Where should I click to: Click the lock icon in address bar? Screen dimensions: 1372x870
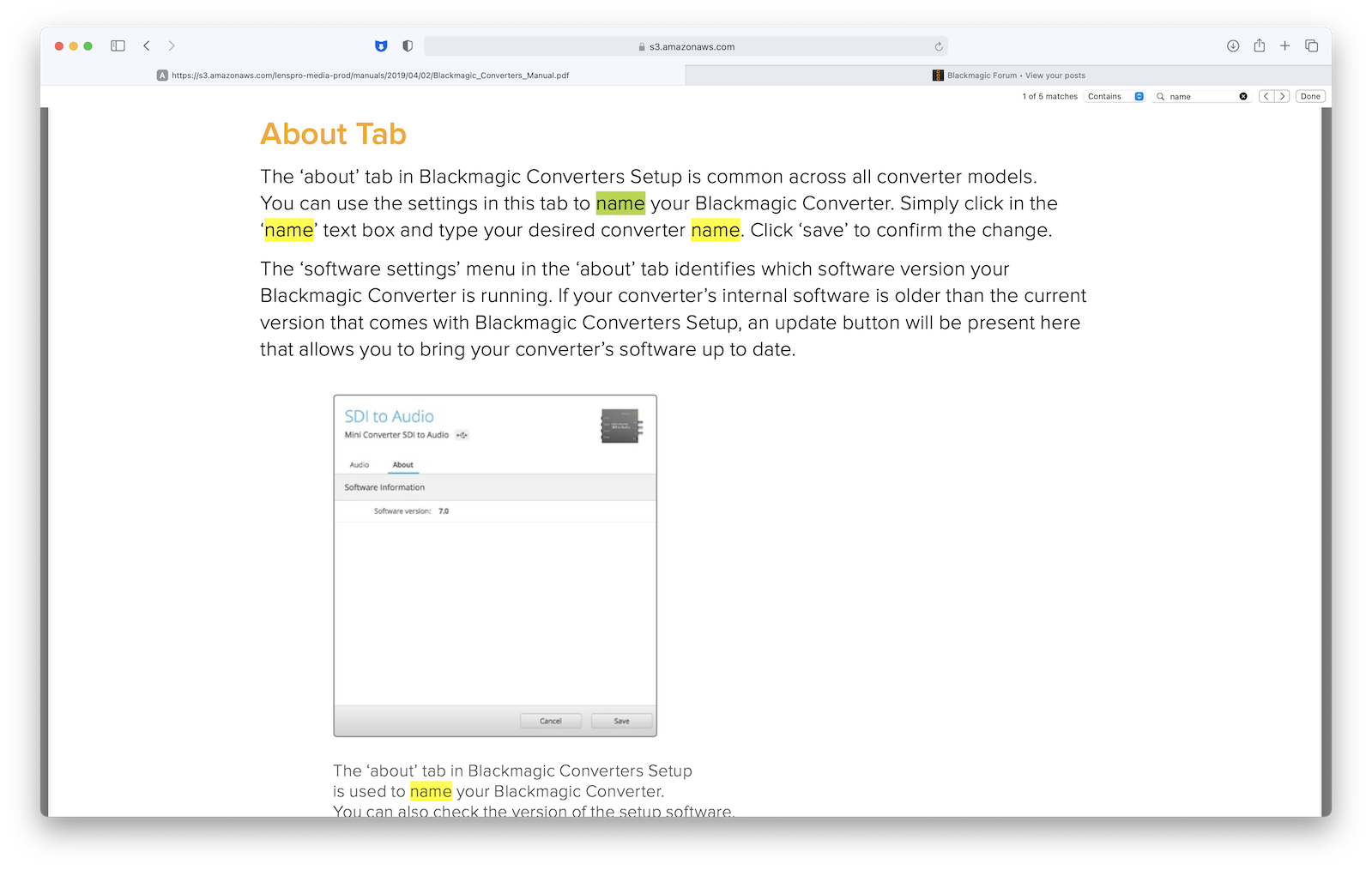(642, 47)
